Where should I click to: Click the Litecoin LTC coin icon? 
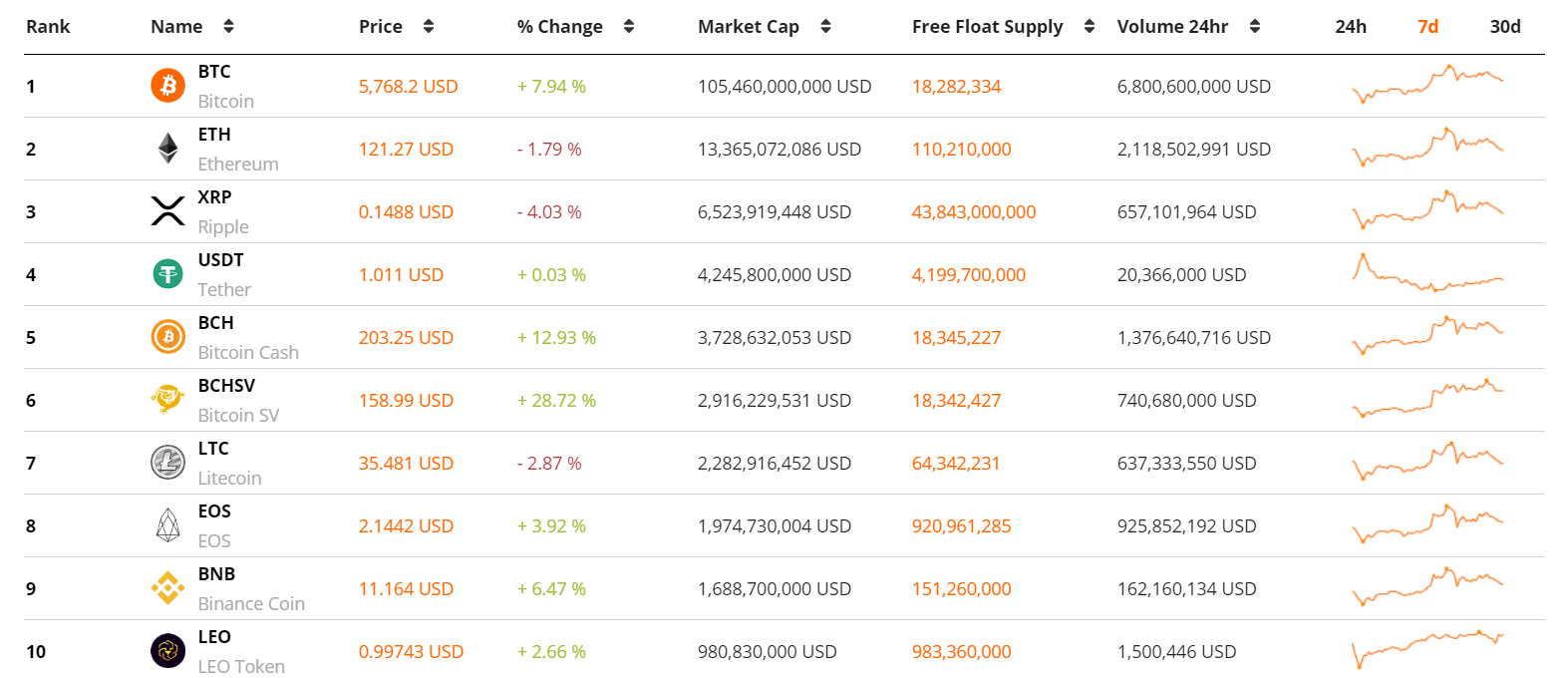(x=167, y=463)
